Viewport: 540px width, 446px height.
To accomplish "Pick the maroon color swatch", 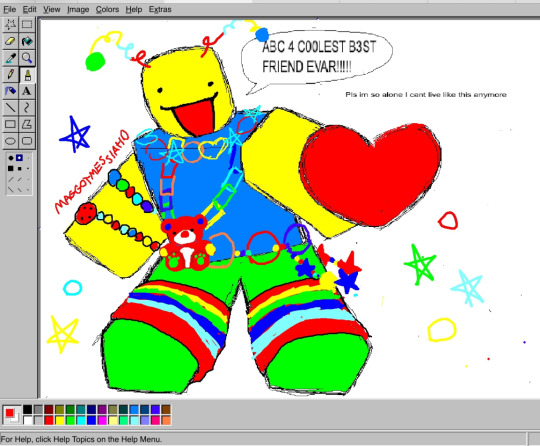I will (49, 409).
